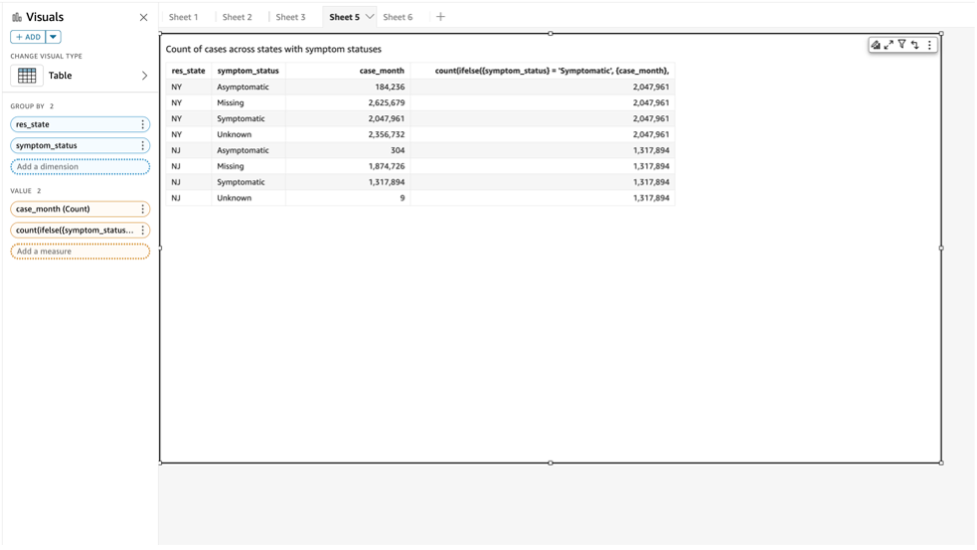Click the Table visual type icon

point(27,75)
